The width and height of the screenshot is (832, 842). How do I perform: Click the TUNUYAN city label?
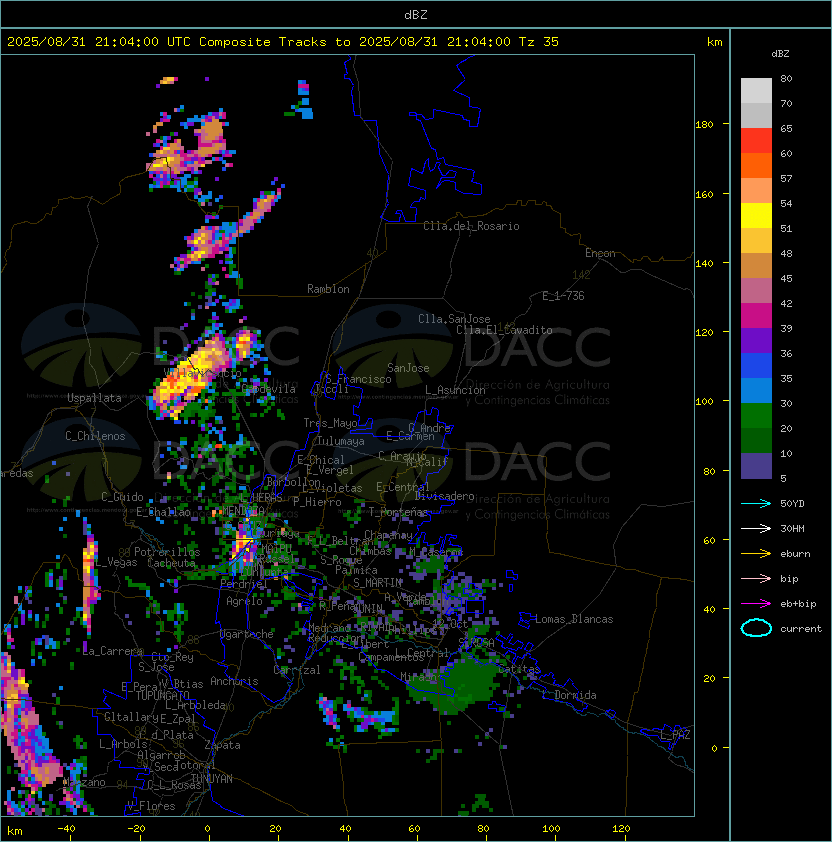[212, 779]
